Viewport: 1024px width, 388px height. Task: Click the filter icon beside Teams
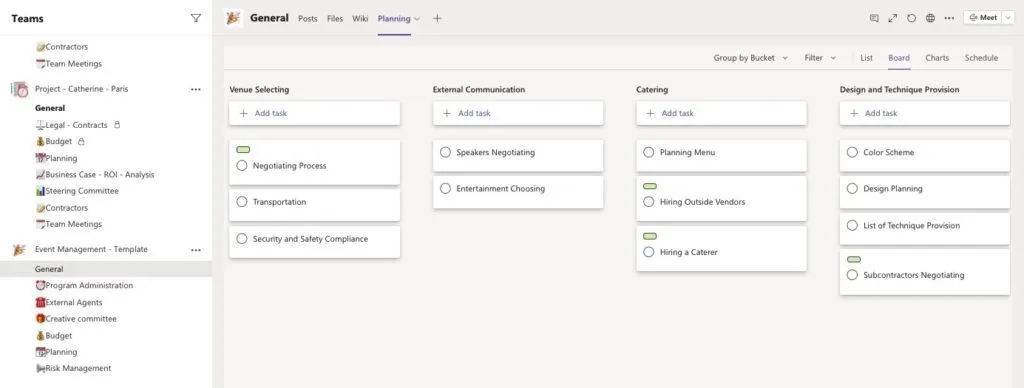pos(195,18)
